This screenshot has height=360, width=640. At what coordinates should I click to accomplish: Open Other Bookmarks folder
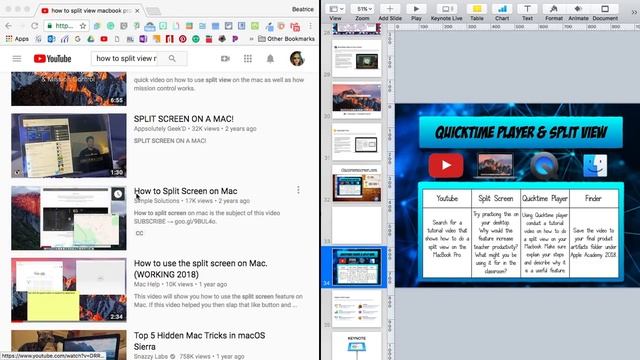click(286, 39)
